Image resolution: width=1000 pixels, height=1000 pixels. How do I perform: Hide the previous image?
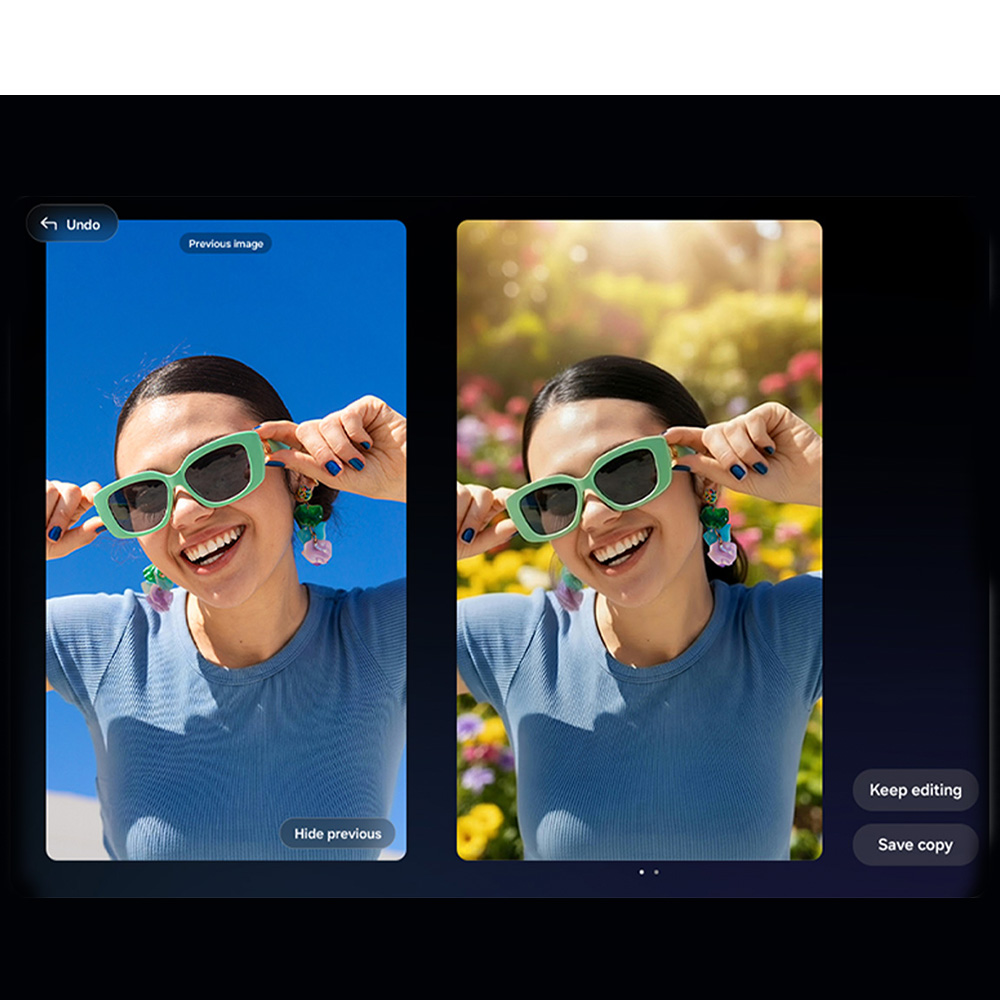(x=337, y=834)
